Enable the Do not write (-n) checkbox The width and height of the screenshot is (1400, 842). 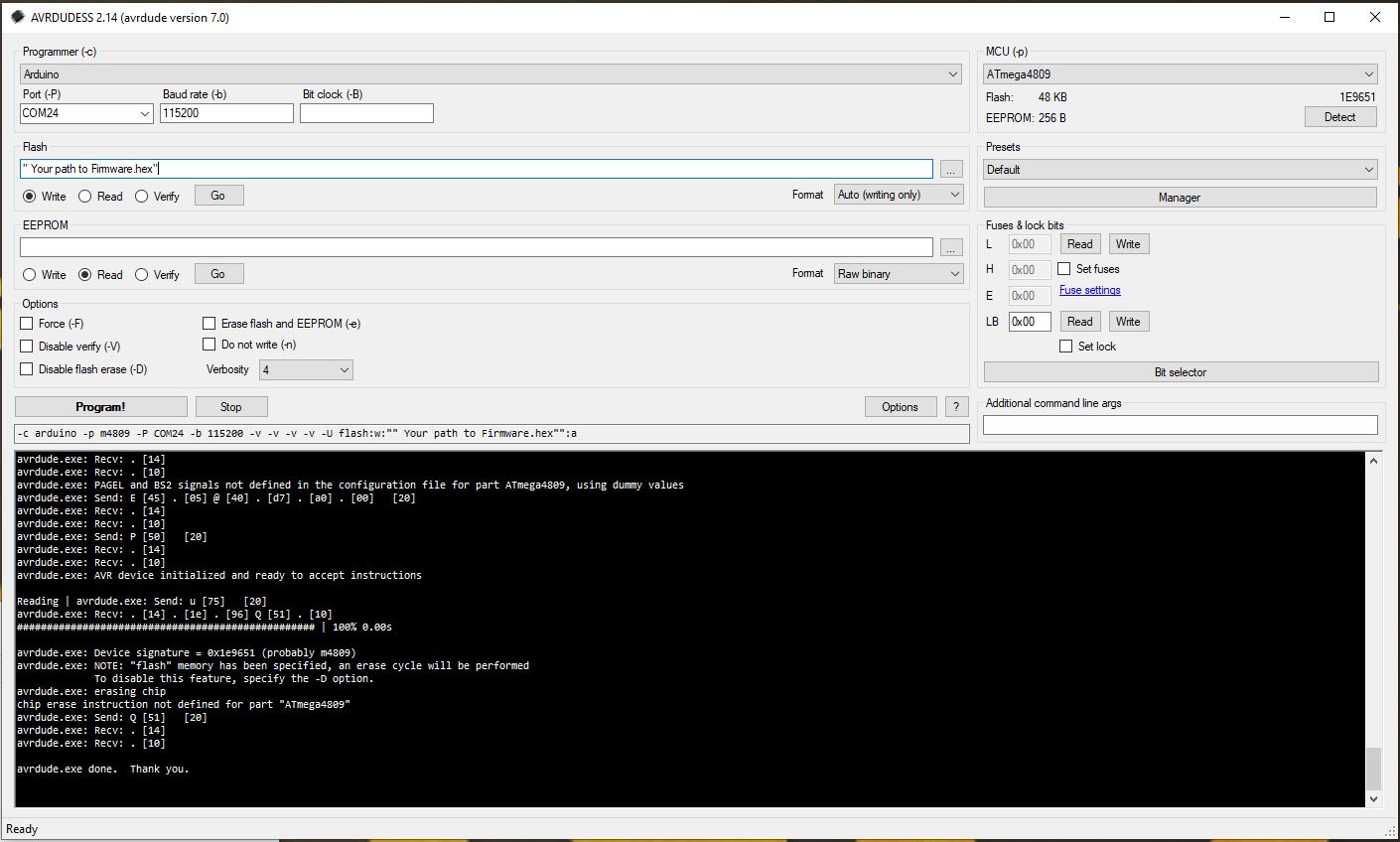209,345
